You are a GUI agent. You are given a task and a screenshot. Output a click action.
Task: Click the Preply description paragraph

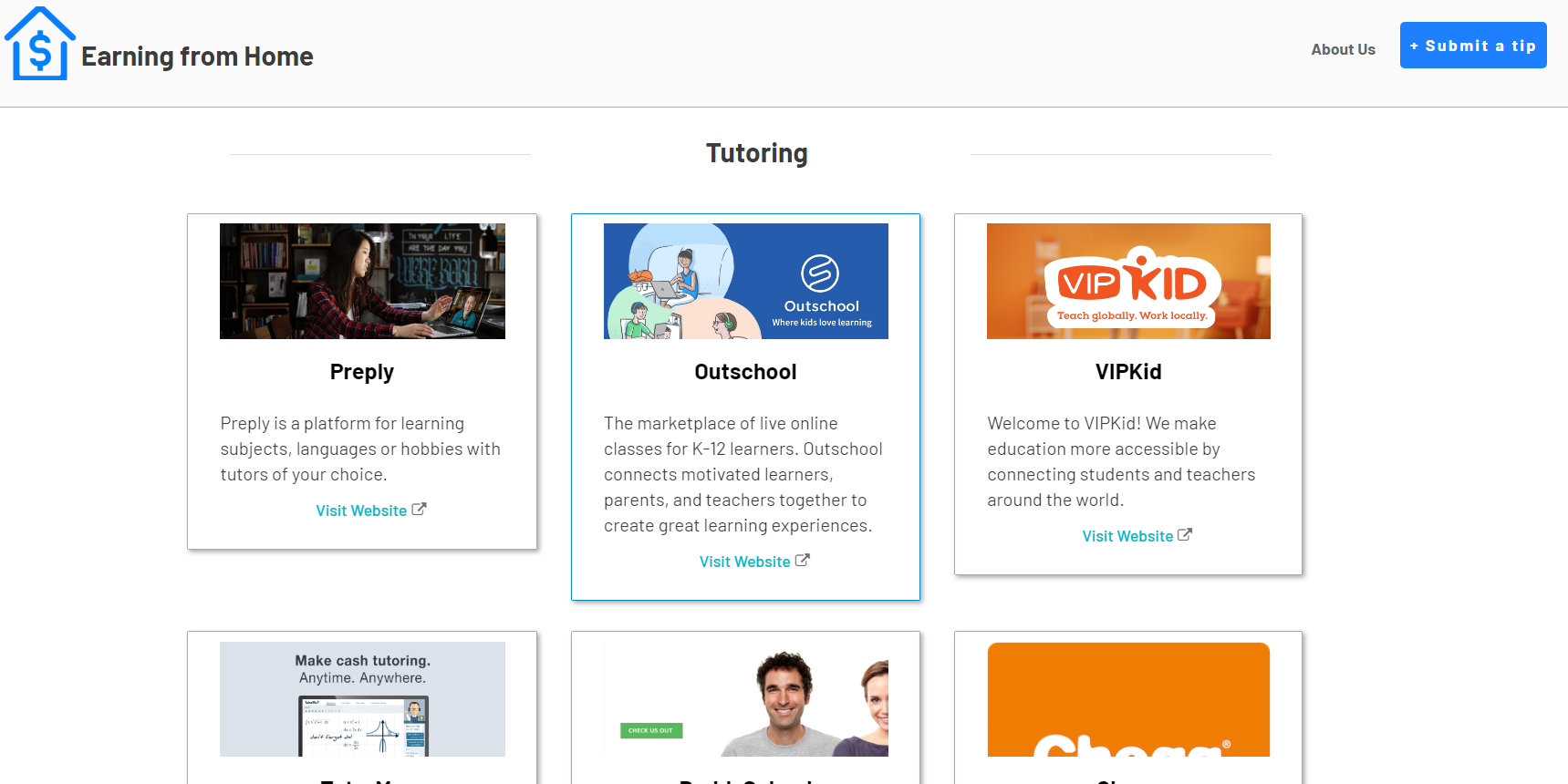pyautogui.click(x=361, y=449)
